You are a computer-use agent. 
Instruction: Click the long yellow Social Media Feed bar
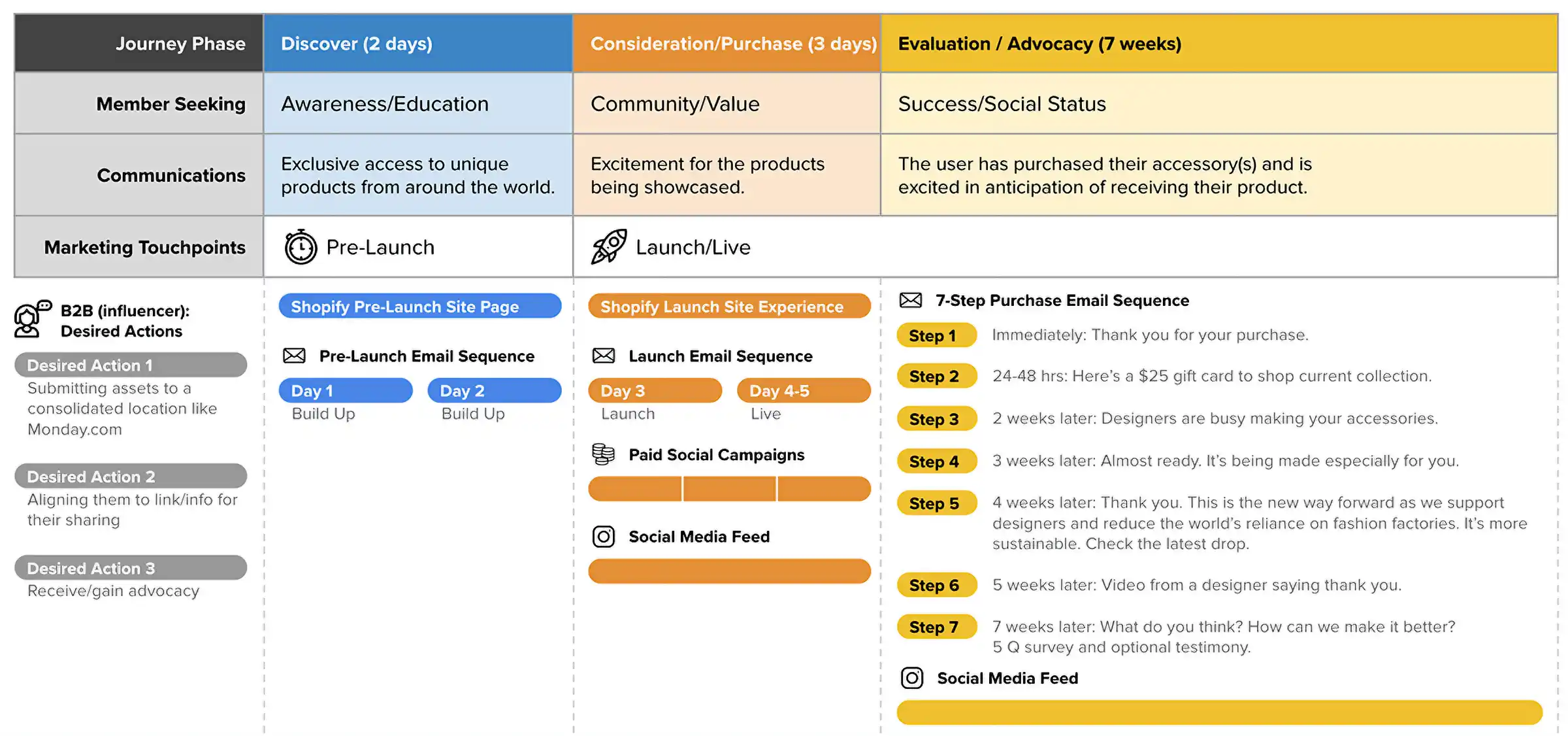(1219, 712)
